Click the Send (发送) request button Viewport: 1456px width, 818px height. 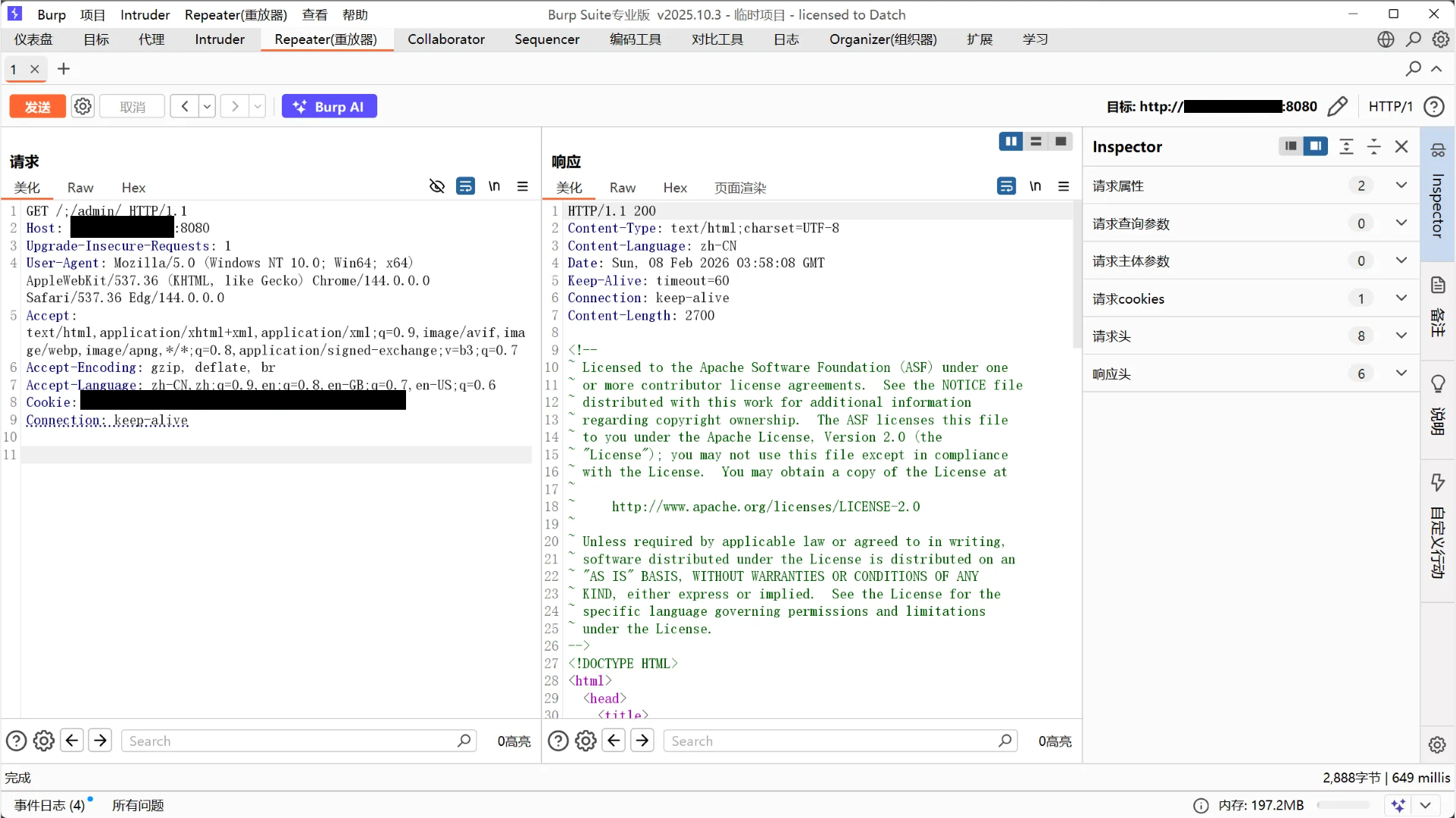point(37,107)
